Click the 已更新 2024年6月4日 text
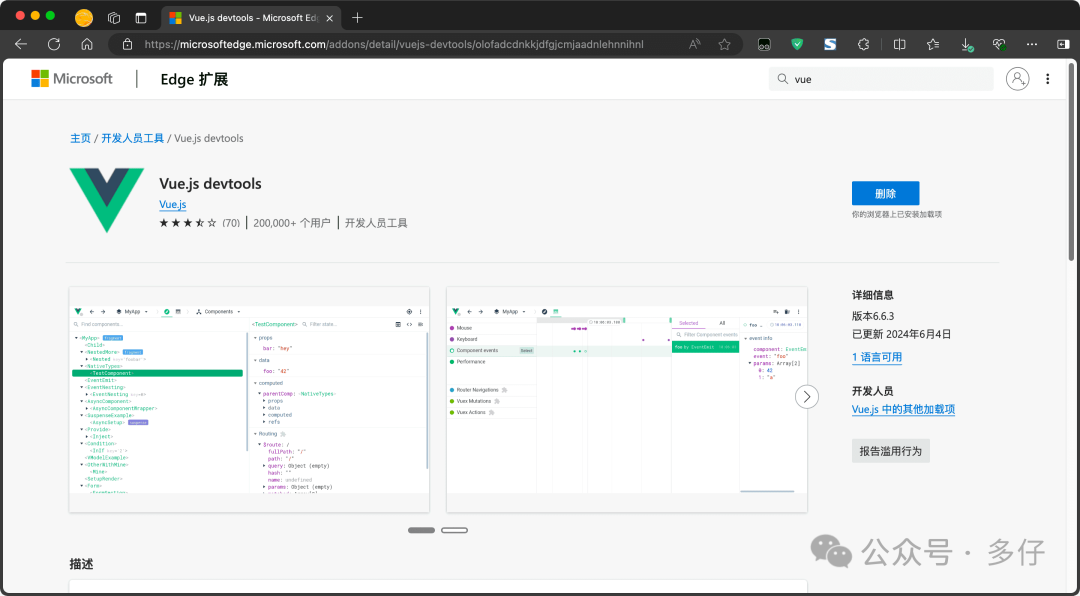 pos(902,334)
